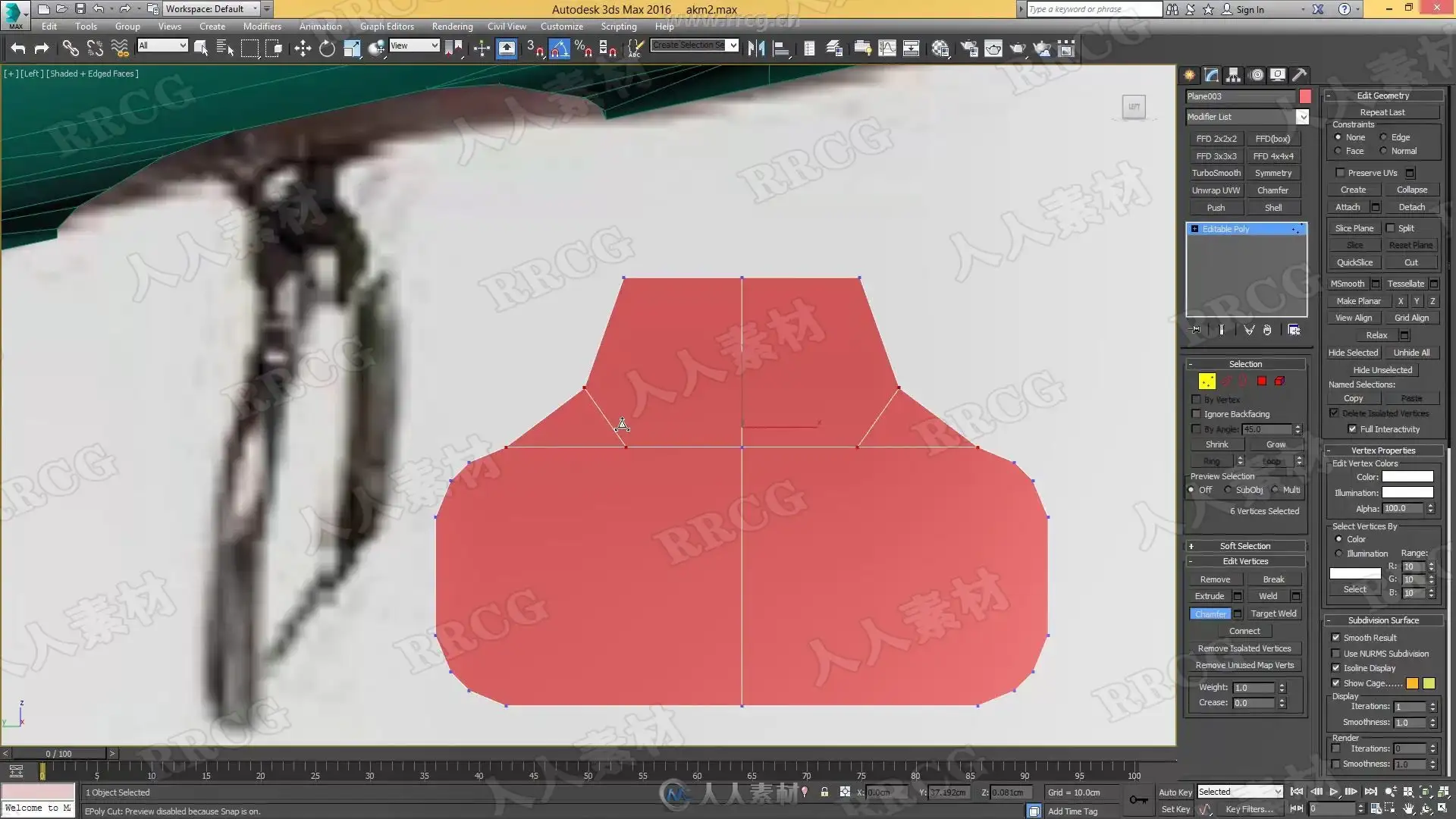Screen dimensions: 1456x819
Task: Select the Move tool in toolbar
Action: 303,49
